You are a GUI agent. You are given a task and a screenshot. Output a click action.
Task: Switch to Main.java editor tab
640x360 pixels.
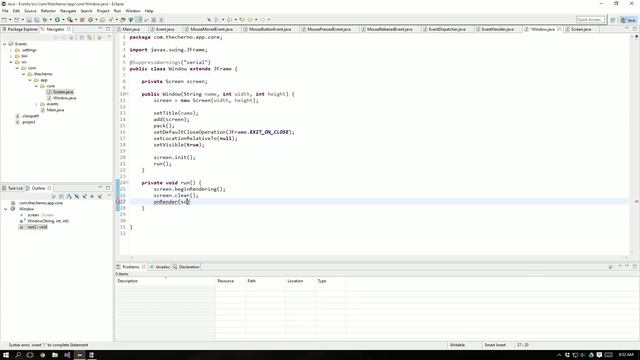(x=131, y=29)
